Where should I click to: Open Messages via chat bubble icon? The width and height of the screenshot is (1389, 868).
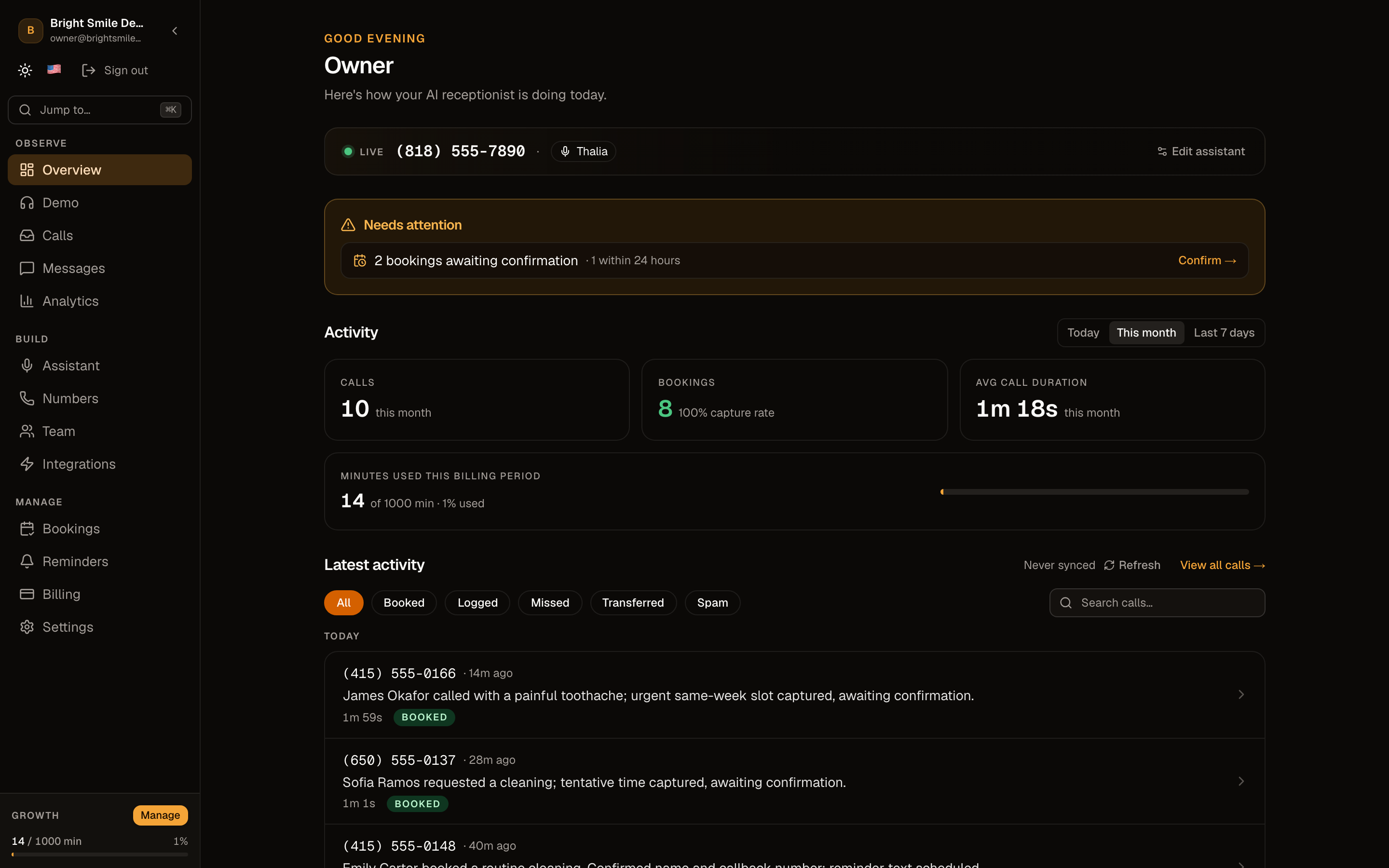[27, 268]
